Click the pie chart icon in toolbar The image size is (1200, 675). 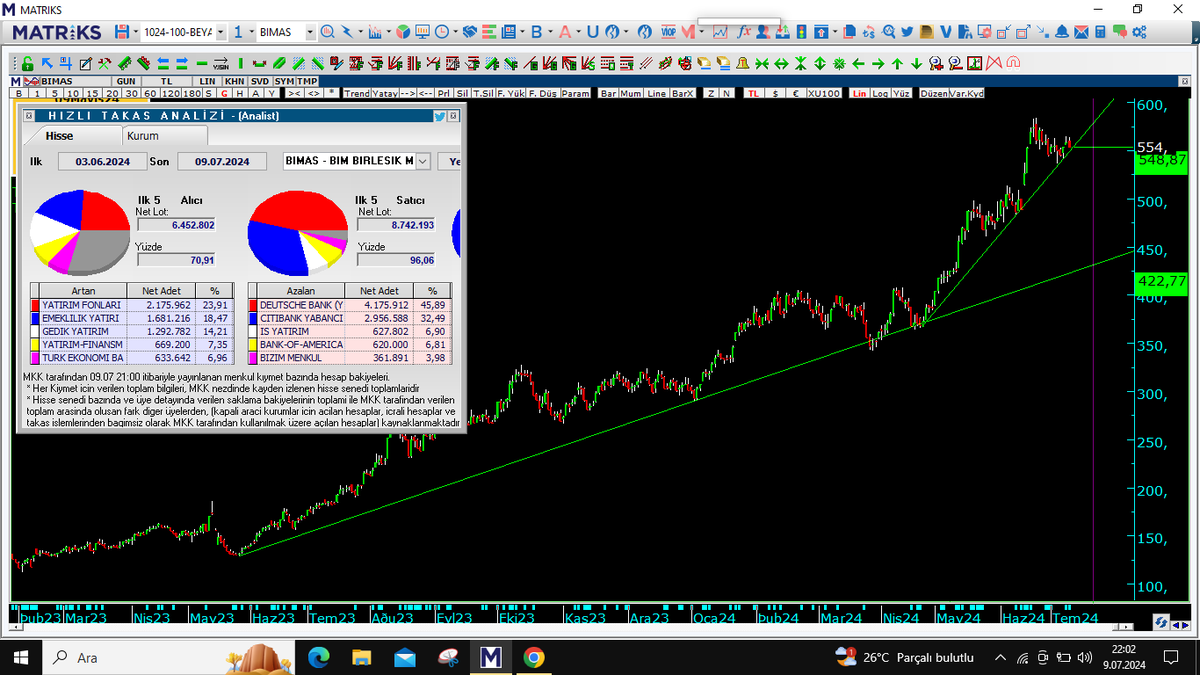coord(402,32)
